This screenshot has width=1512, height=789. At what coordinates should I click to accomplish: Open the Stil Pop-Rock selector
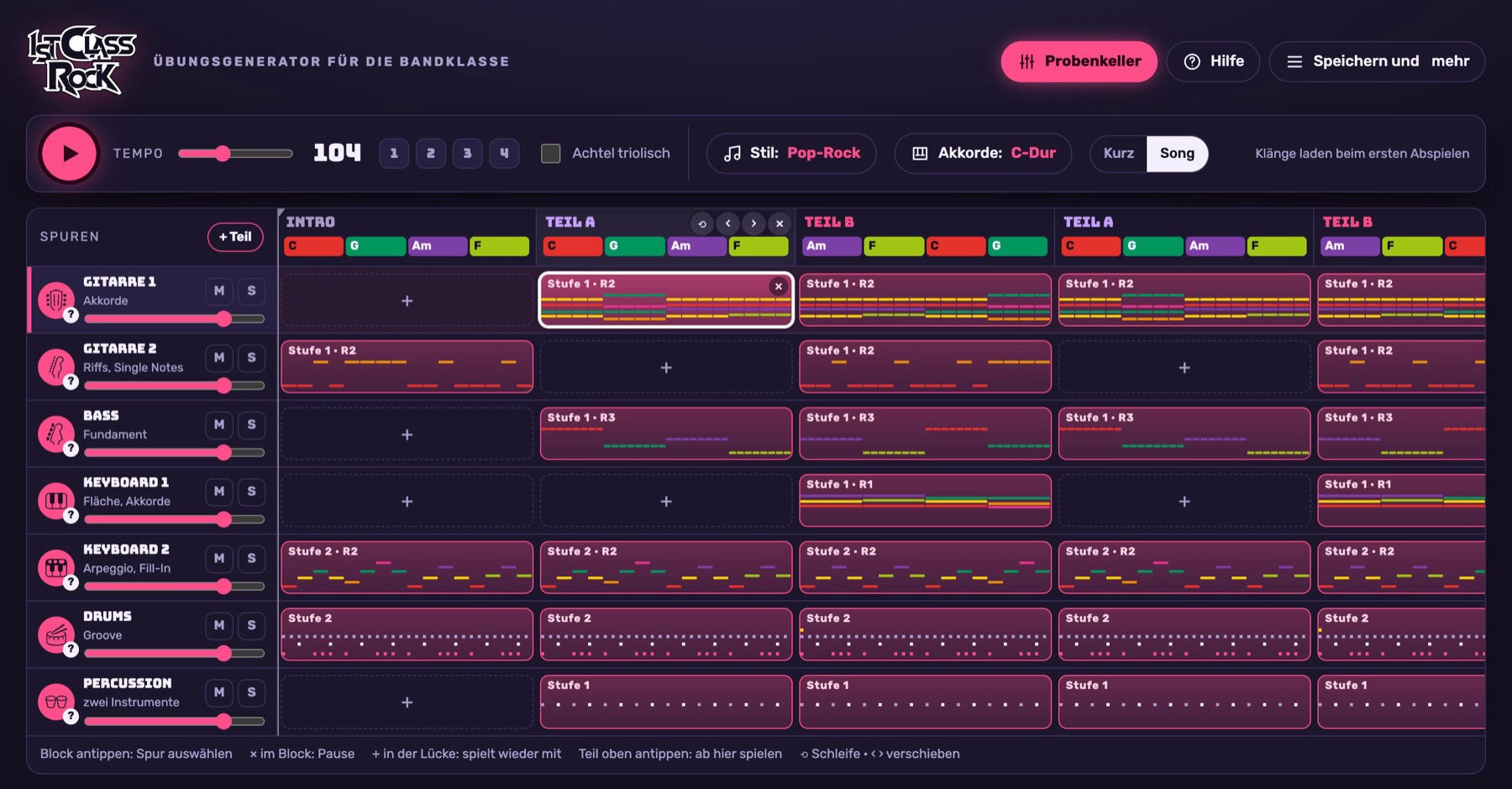(791, 154)
